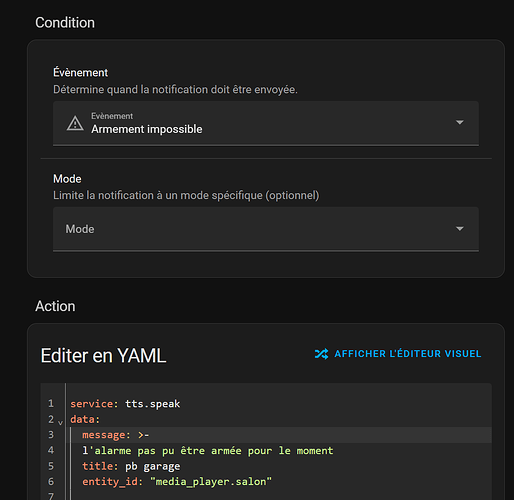Click the empty Mode selection field
514x500 pixels.
[266, 229]
